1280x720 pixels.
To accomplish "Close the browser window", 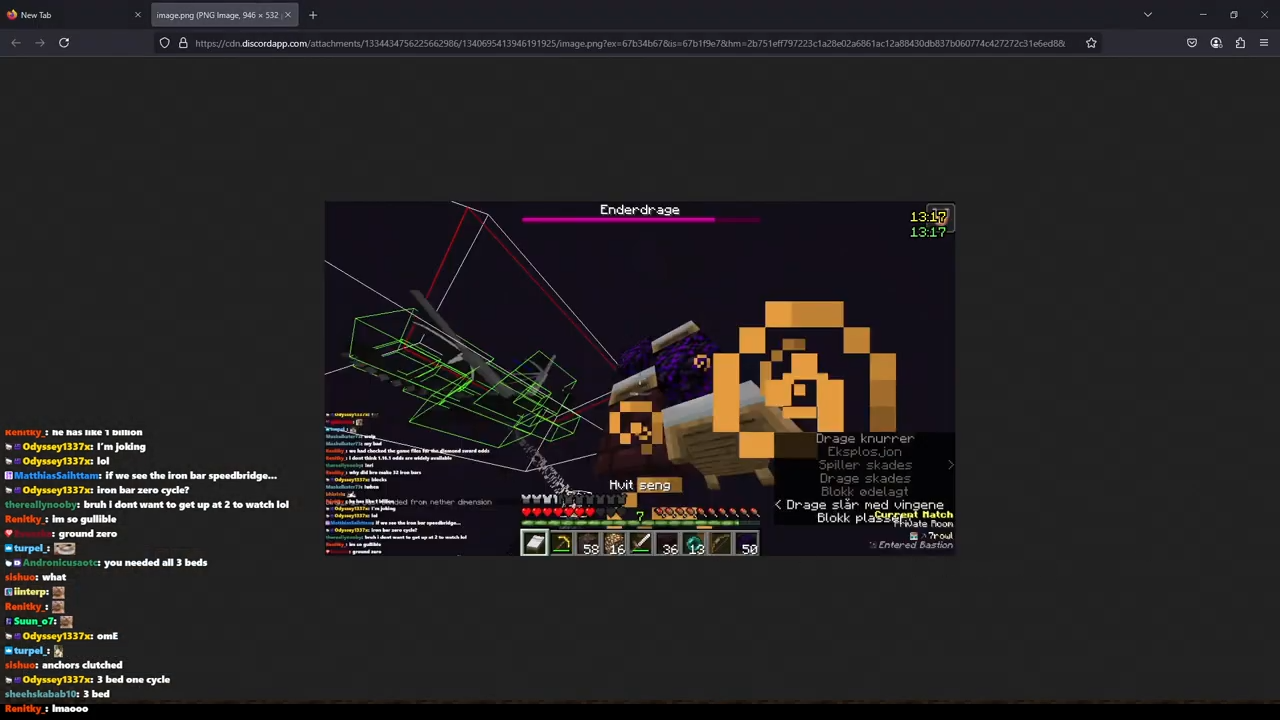I will [x=1264, y=15].
